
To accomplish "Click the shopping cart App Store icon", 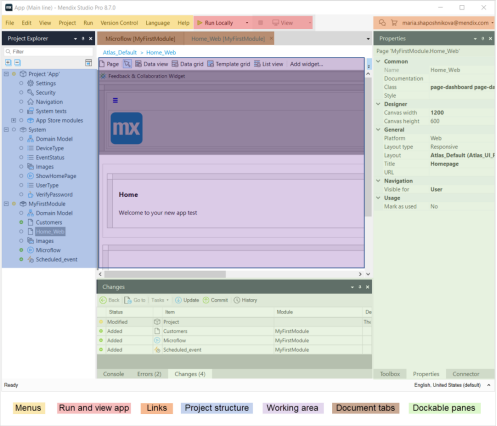I will pyautogui.click(x=394, y=23).
